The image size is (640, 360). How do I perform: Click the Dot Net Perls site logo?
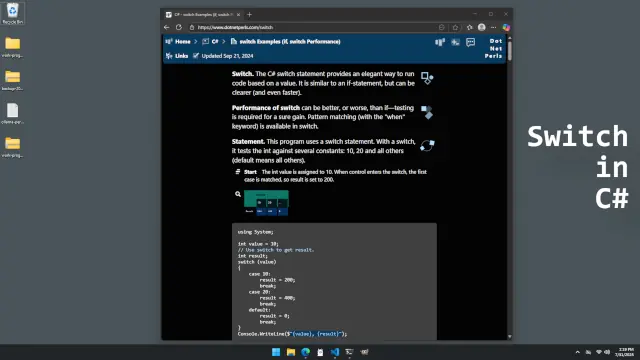click(x=494, y=48)
